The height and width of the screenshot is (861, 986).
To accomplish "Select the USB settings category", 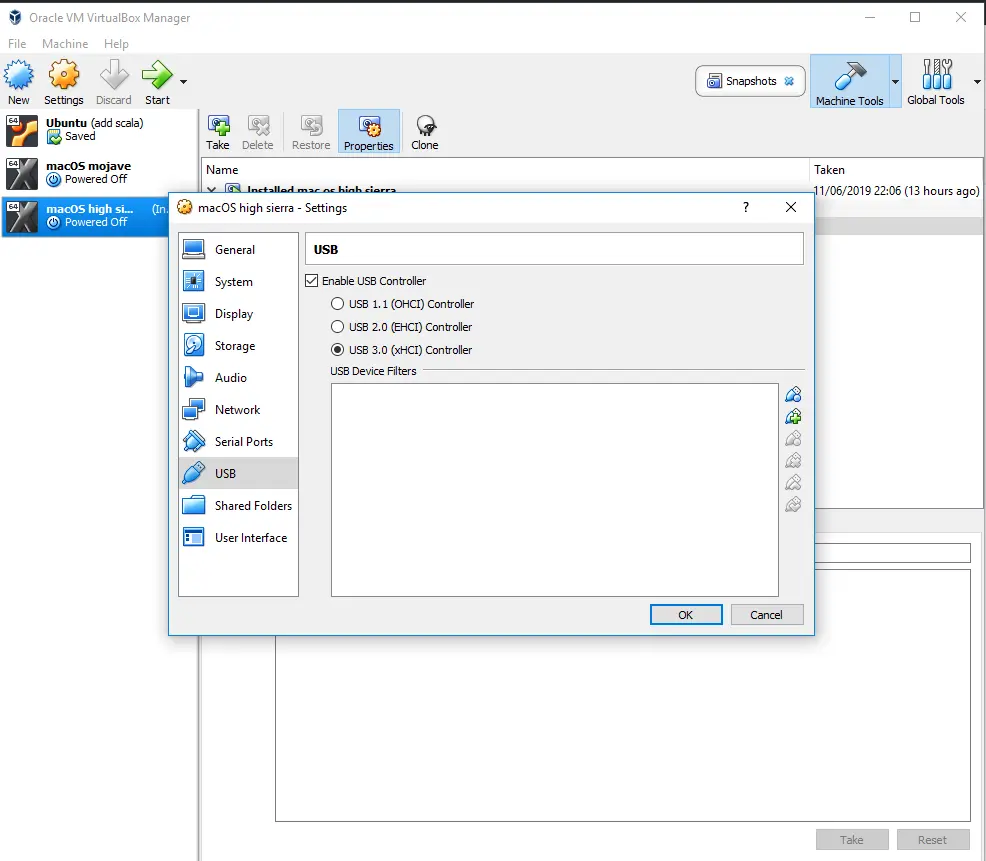I will point(238,474).
